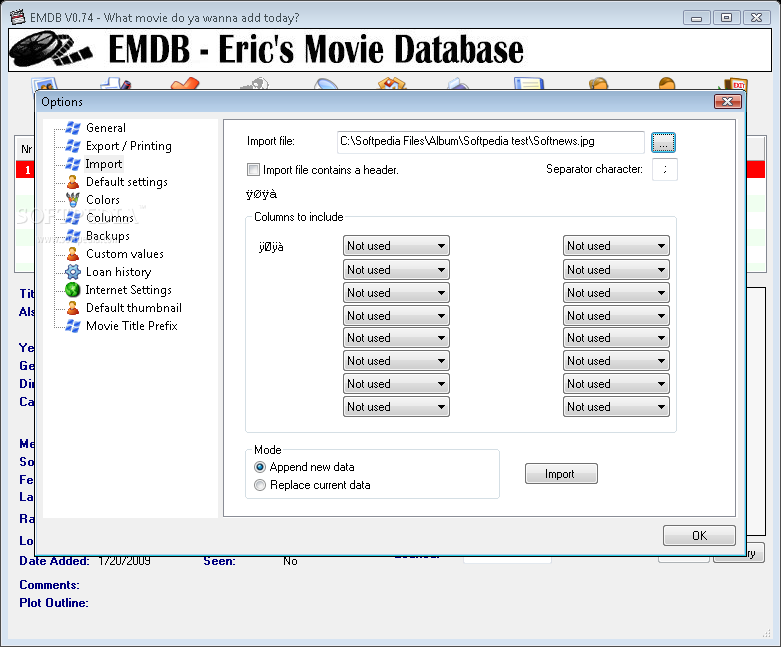Confirm options with OK button
781x647 pixels.
coord(699,535)
